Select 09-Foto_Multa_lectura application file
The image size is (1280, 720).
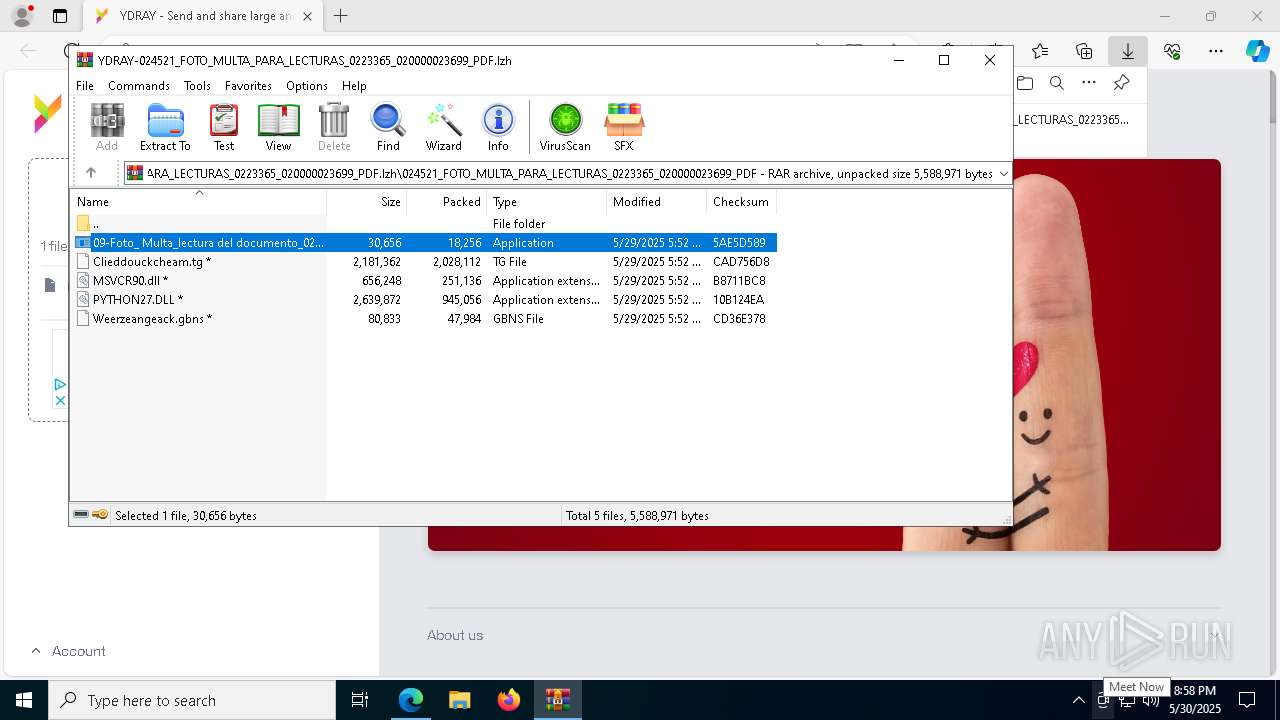pos(423,243)
